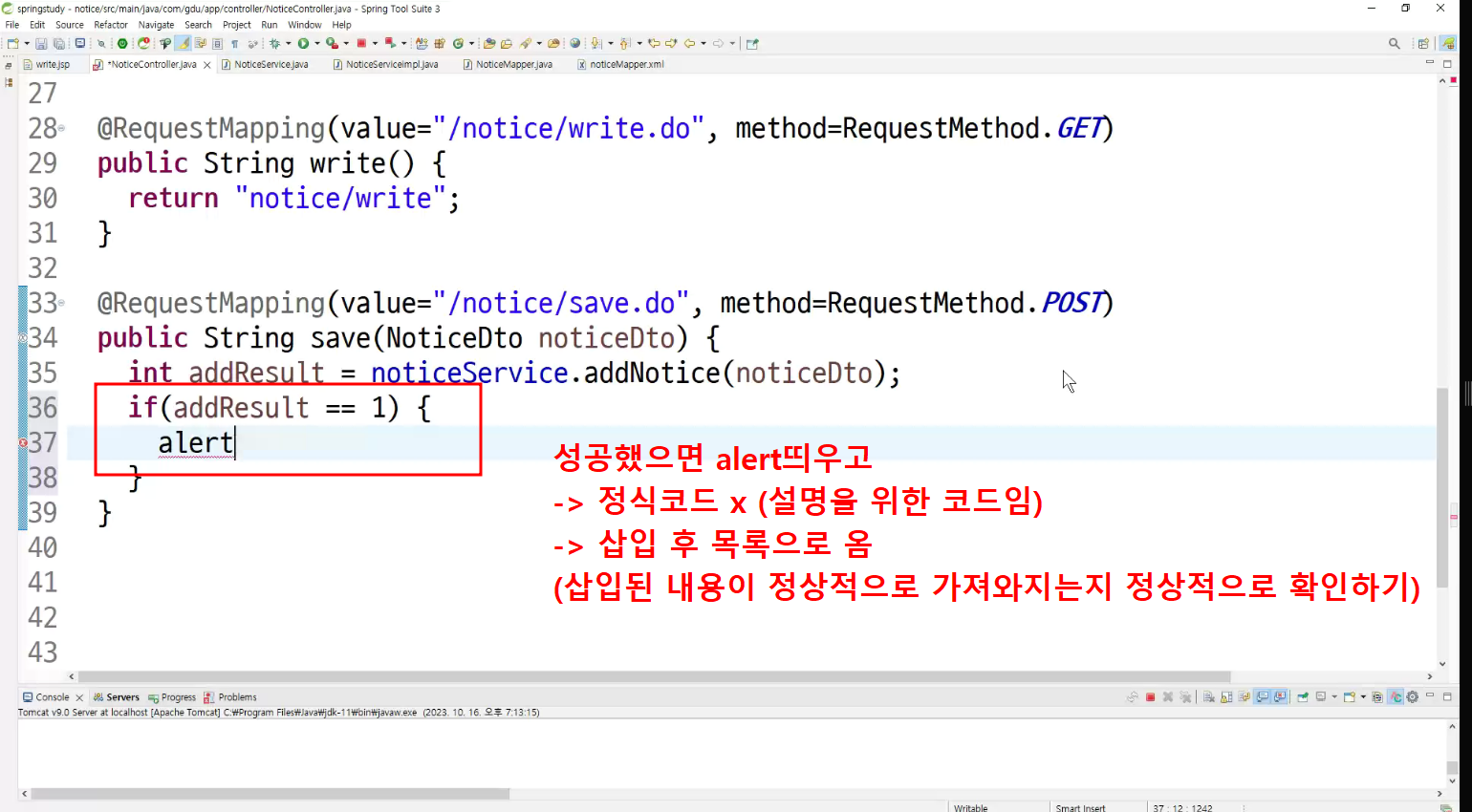Collapse the fold marker on line 28
Screen dimensions: 1472x812
[62, 128]
